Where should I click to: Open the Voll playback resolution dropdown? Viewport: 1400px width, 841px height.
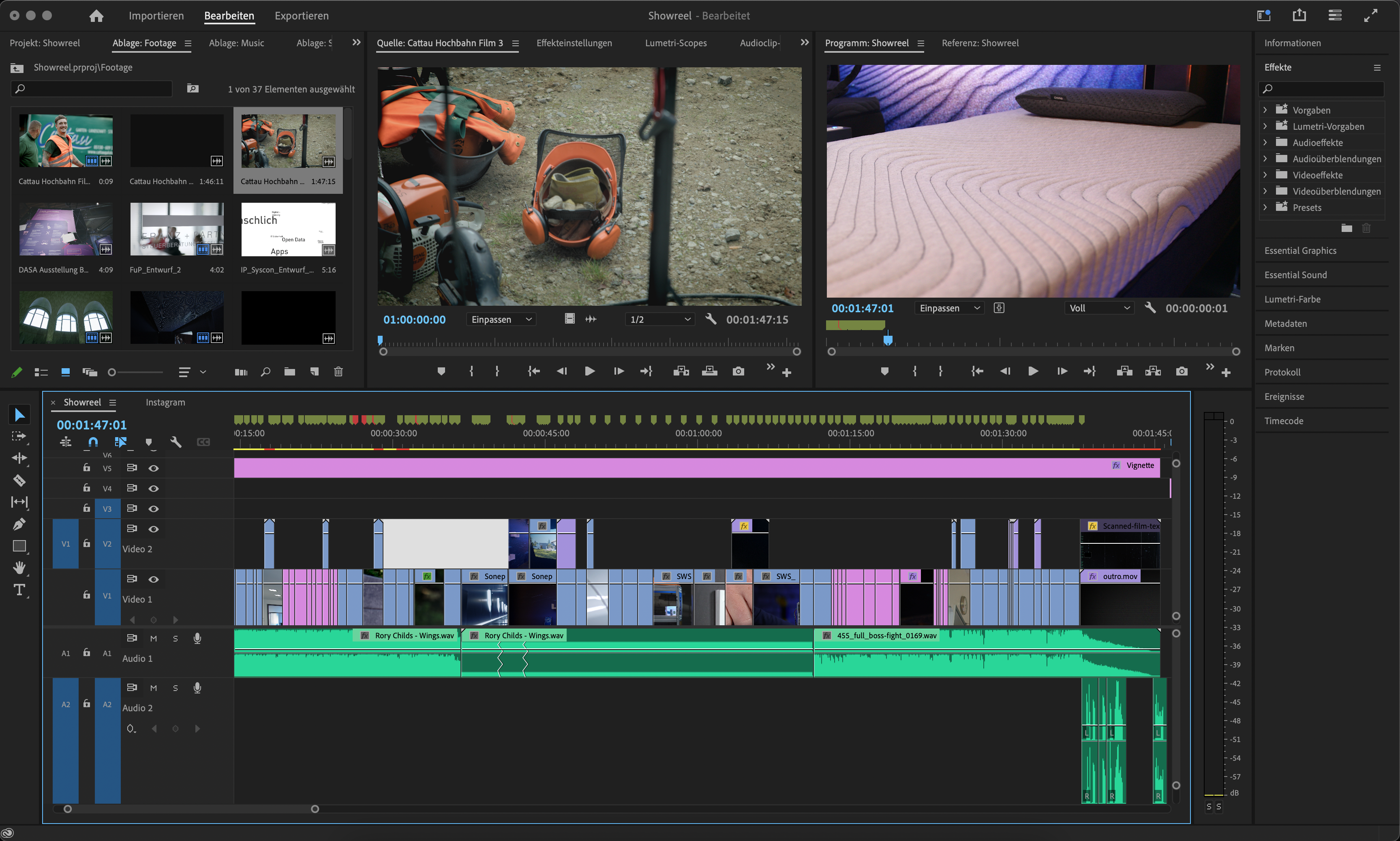(x=1099, y=308)
